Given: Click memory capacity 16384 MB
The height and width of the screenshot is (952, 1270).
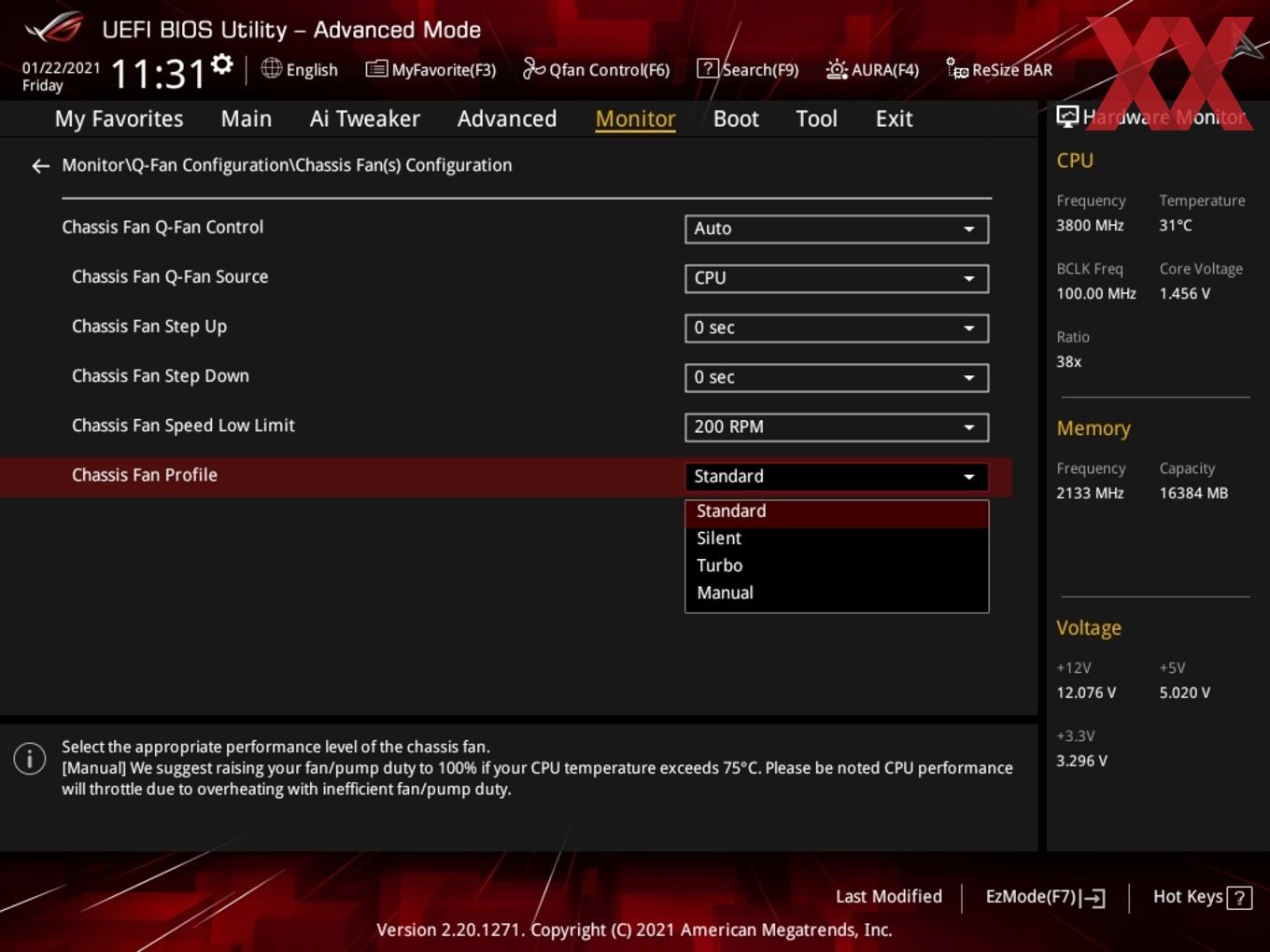Looking at the screenshot, I should [x=1193, y=493].
